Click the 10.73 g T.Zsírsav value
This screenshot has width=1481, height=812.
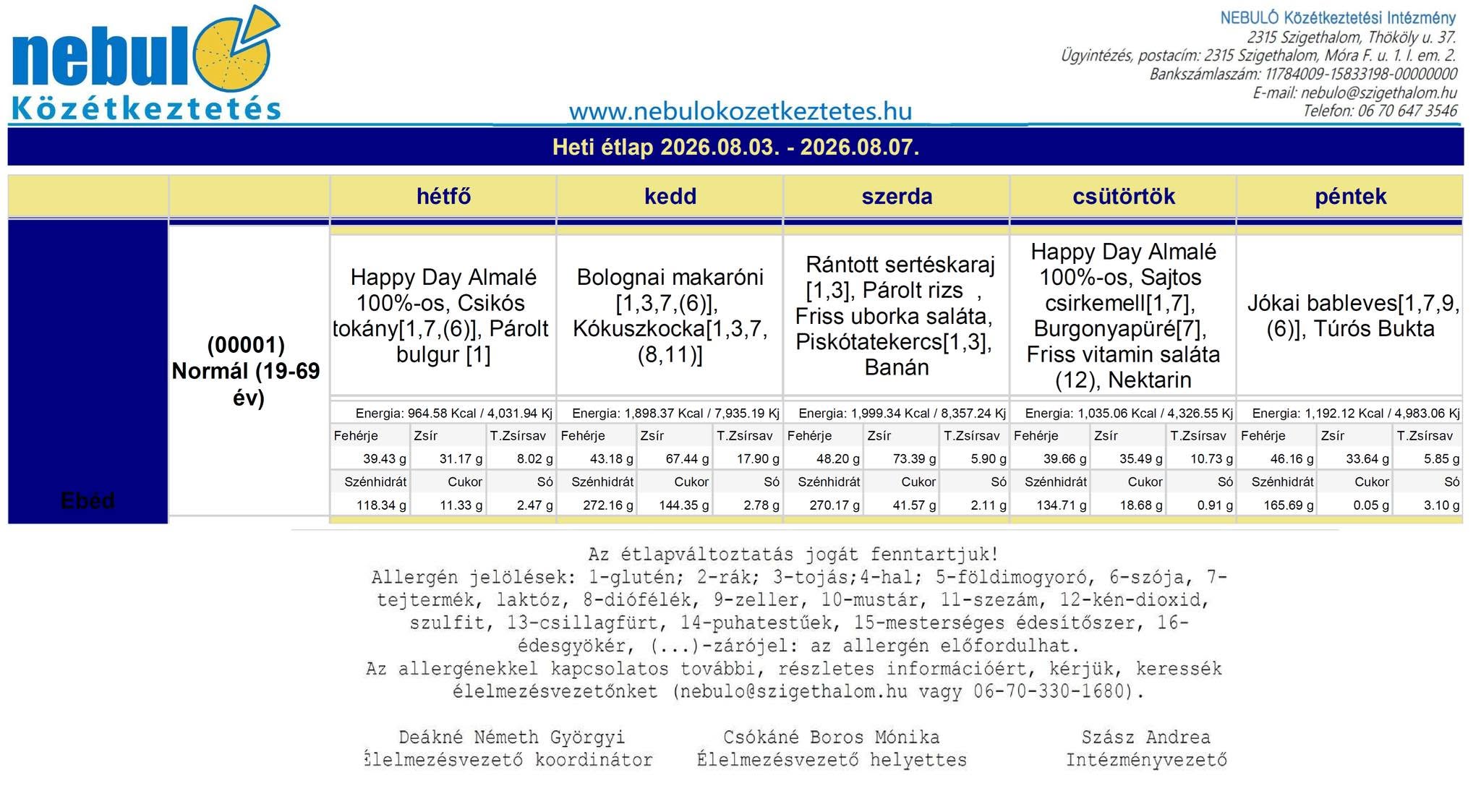click(1211, 459)
